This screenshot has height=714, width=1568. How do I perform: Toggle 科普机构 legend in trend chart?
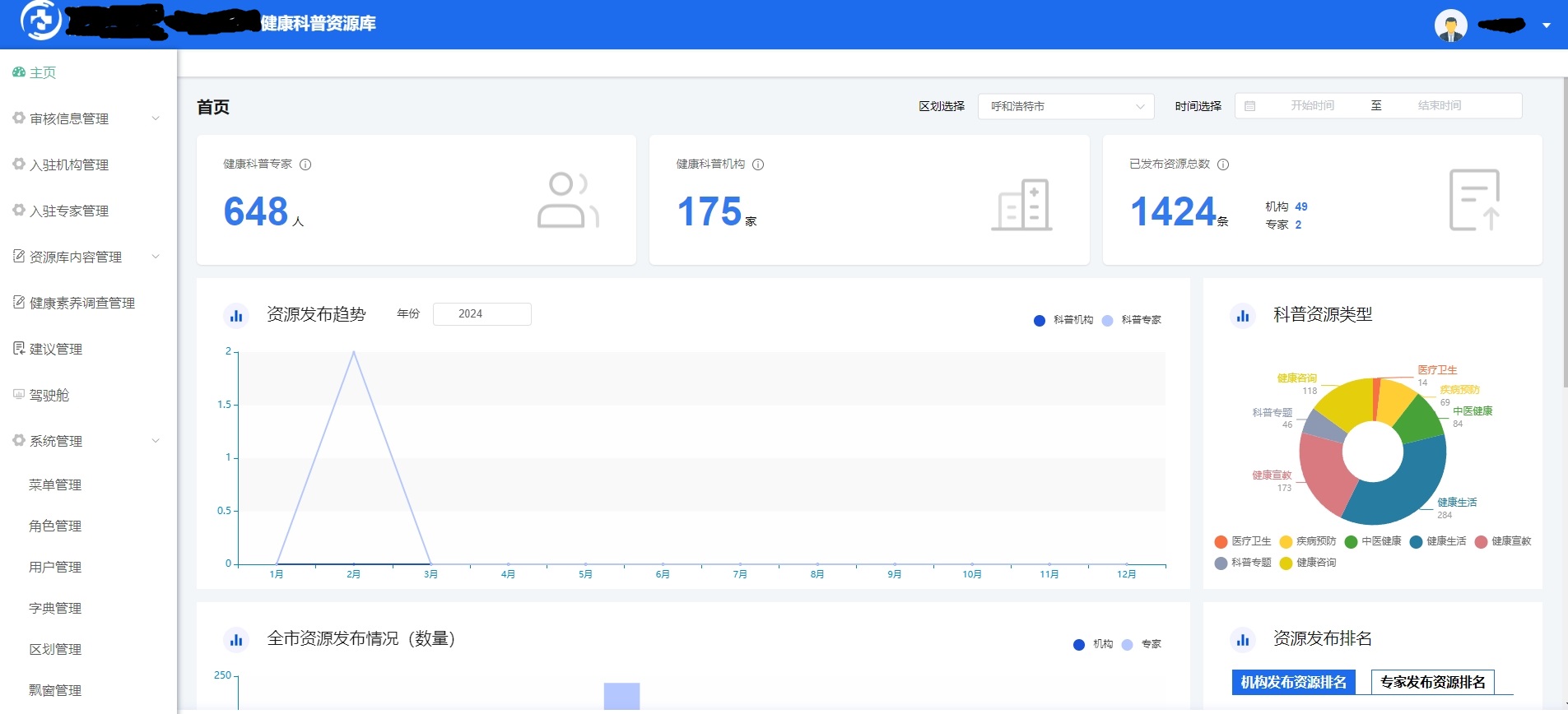click(x=1063, y=320)
